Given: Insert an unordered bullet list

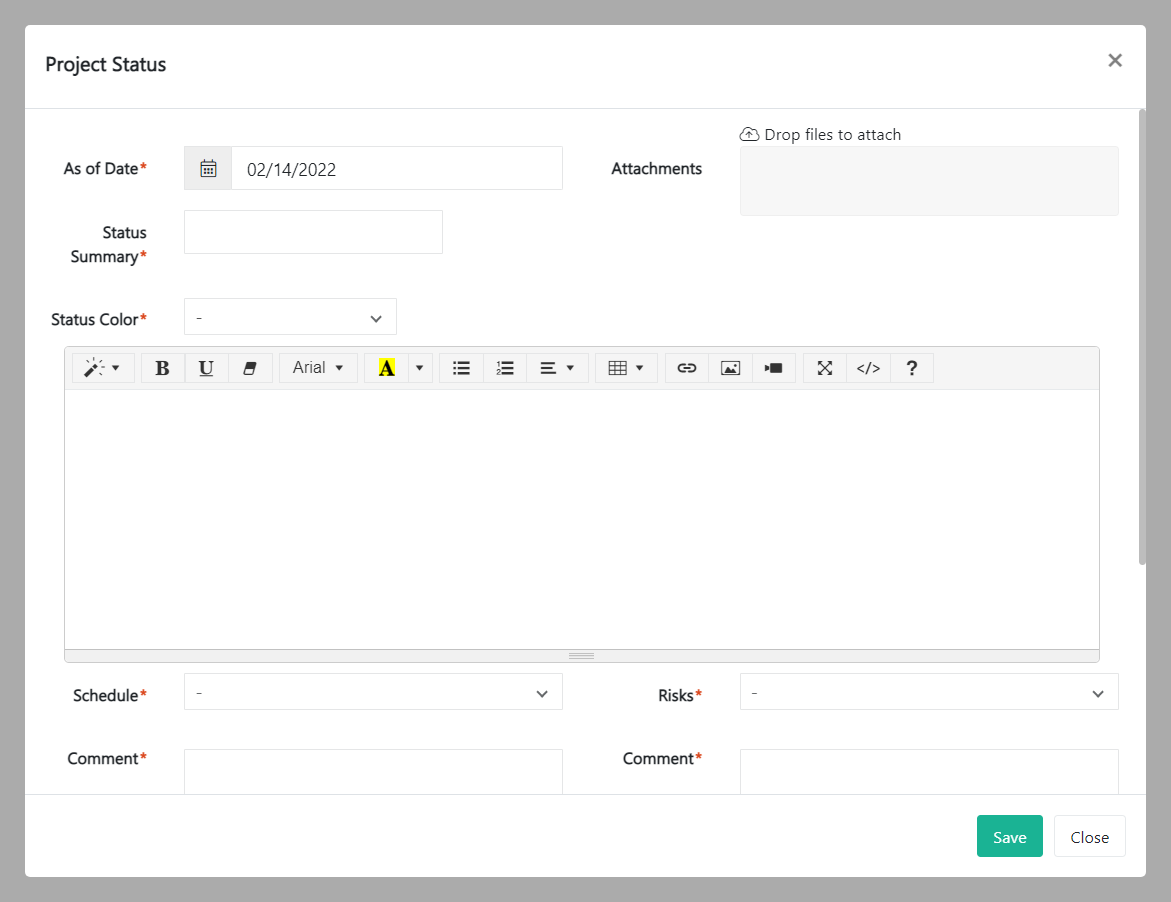Looking at the screenshot, I should coord(461,368).
